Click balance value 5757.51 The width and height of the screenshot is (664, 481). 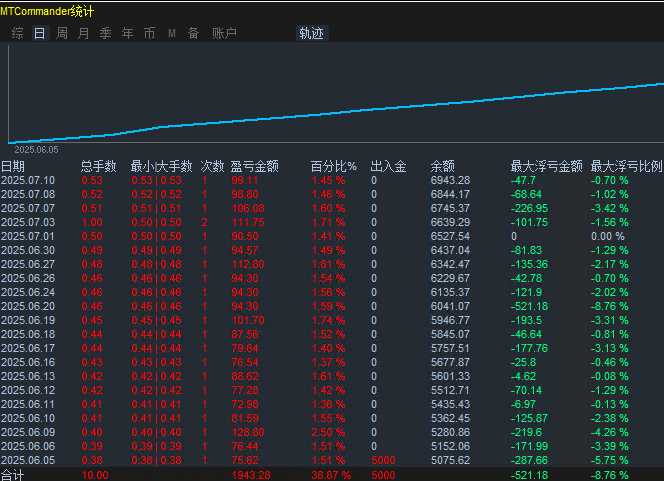451,348
